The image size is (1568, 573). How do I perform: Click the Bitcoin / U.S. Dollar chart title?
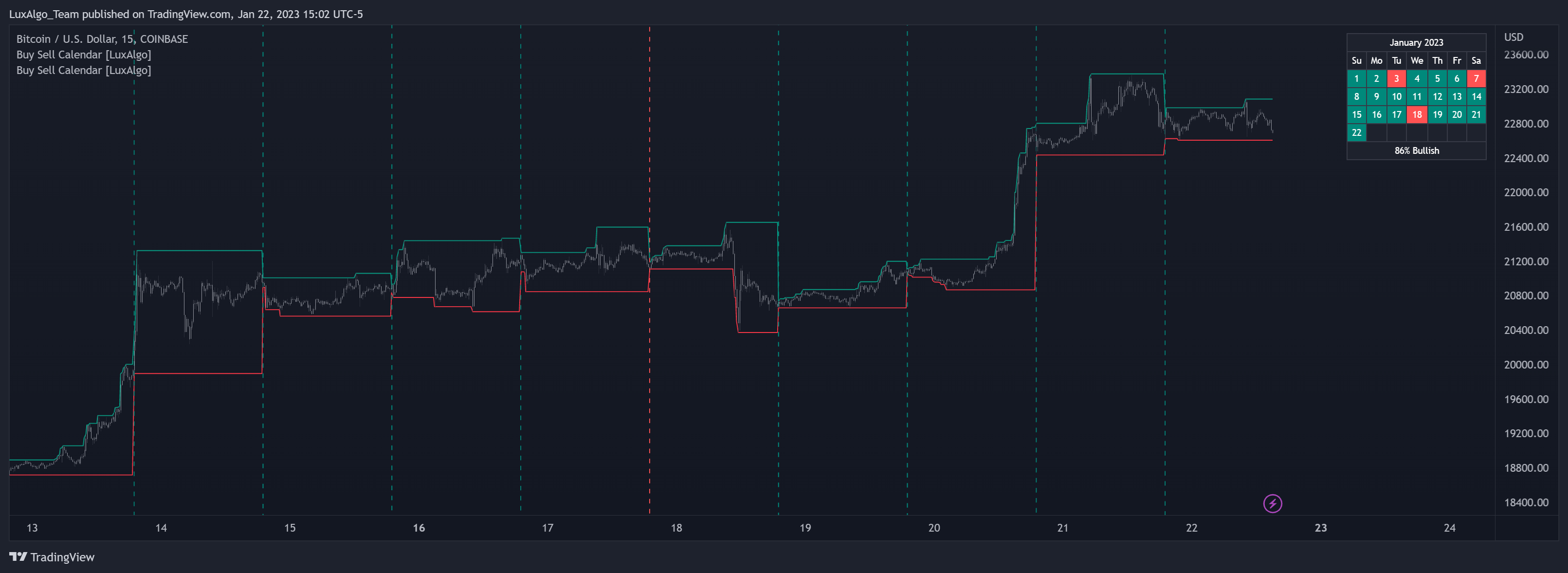[102, 39]
